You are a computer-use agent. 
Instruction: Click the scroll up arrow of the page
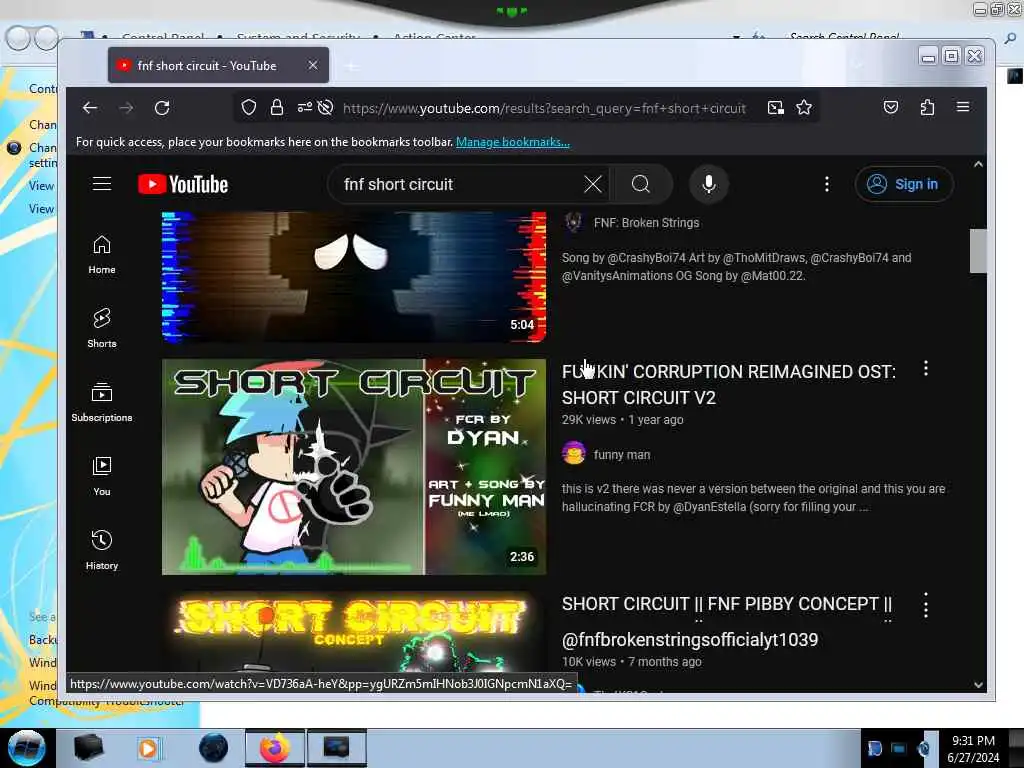pos(978,165)
